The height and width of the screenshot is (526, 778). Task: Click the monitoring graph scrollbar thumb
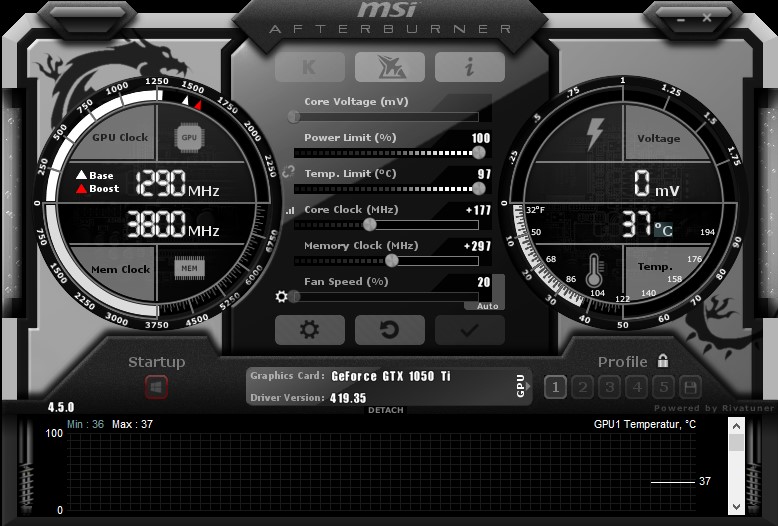click(736, 443)
